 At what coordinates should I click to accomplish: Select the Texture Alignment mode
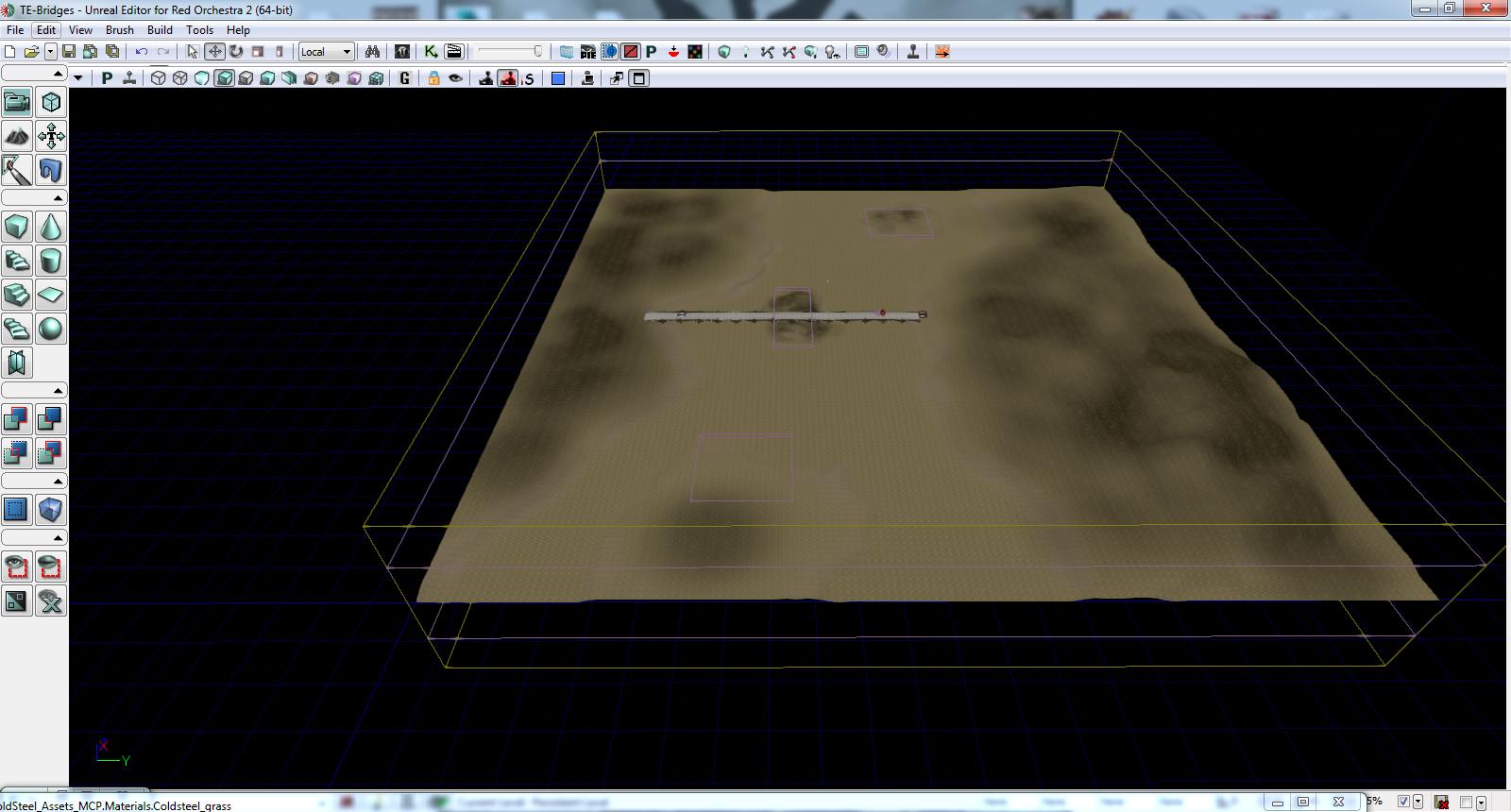(x=51, y=136)
